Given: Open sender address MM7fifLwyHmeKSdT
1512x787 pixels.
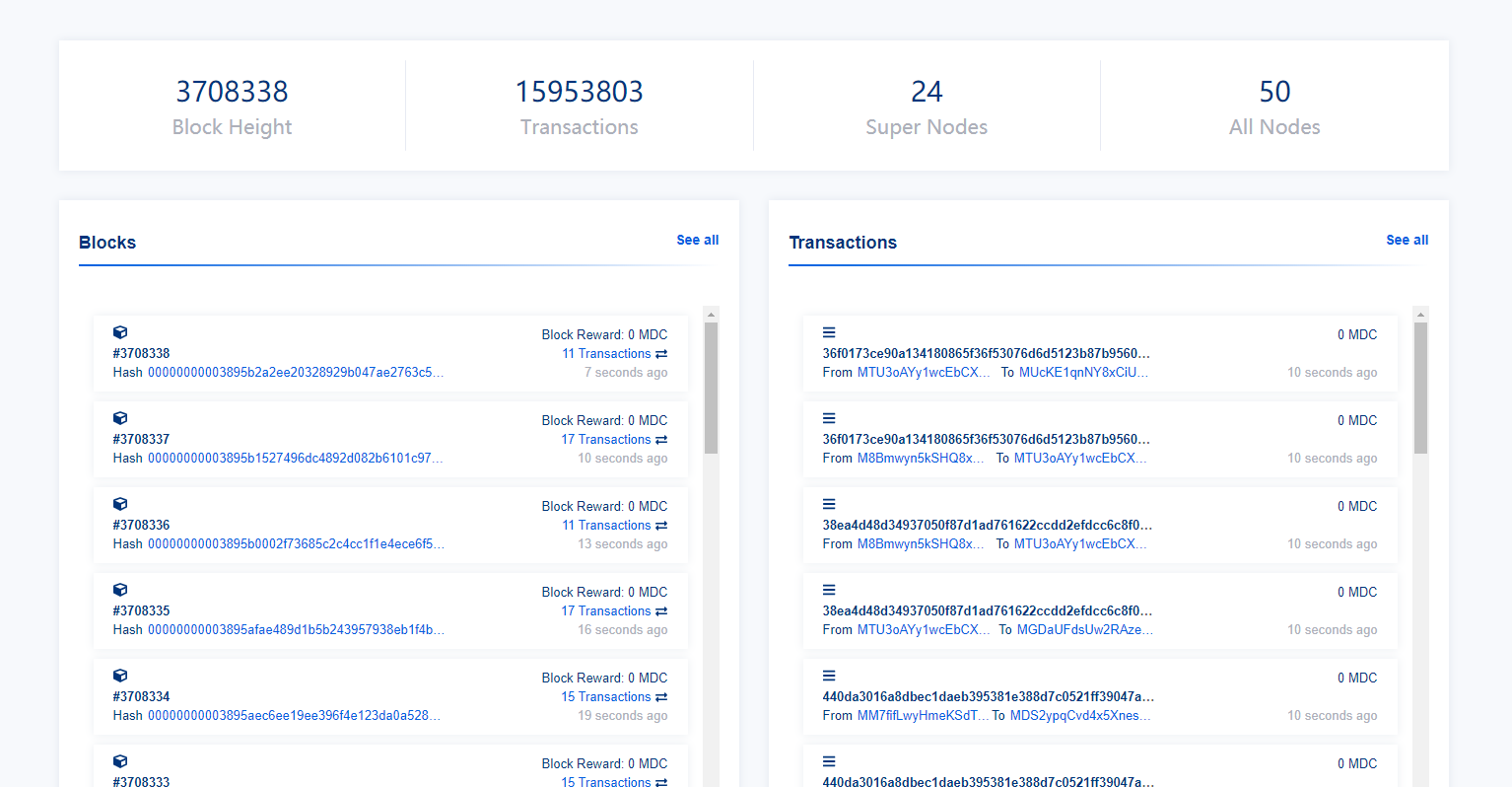Looking at the screenshot, I should 922,716.
